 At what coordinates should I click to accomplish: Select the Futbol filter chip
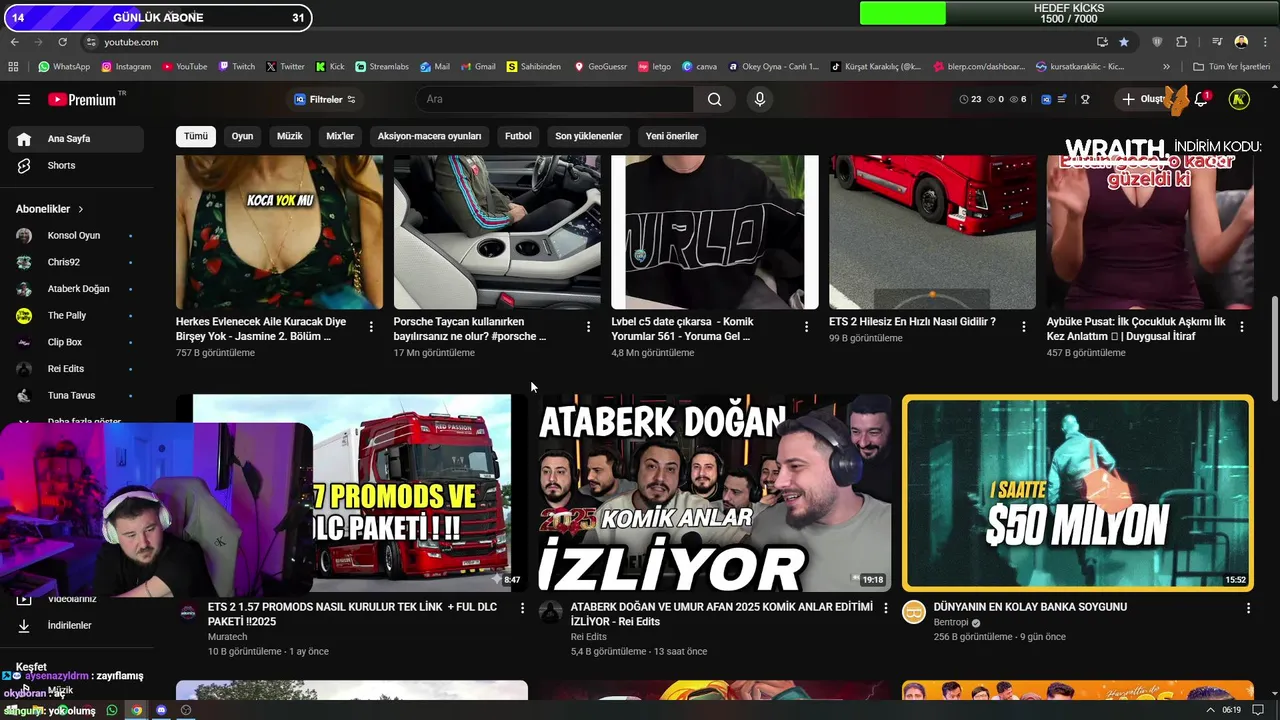point(518,136)
